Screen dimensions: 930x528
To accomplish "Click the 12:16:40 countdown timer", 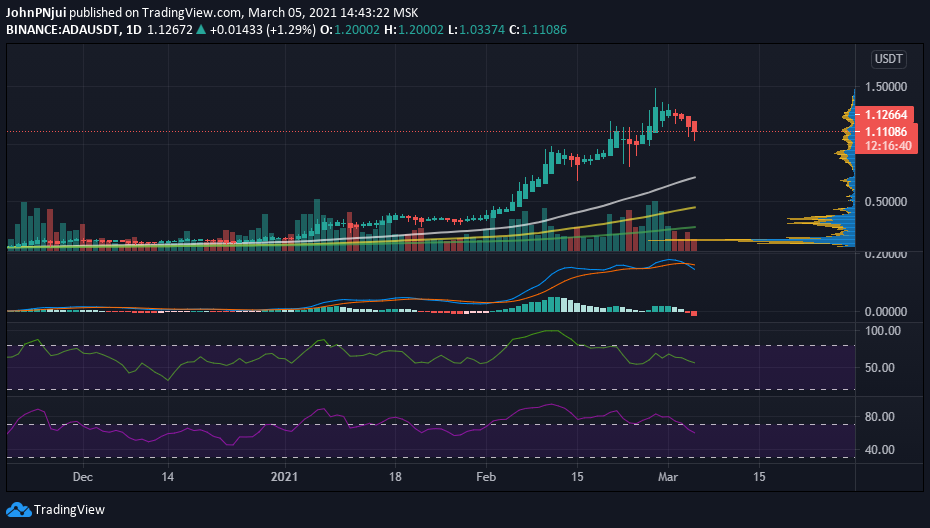I will (888, 146).
